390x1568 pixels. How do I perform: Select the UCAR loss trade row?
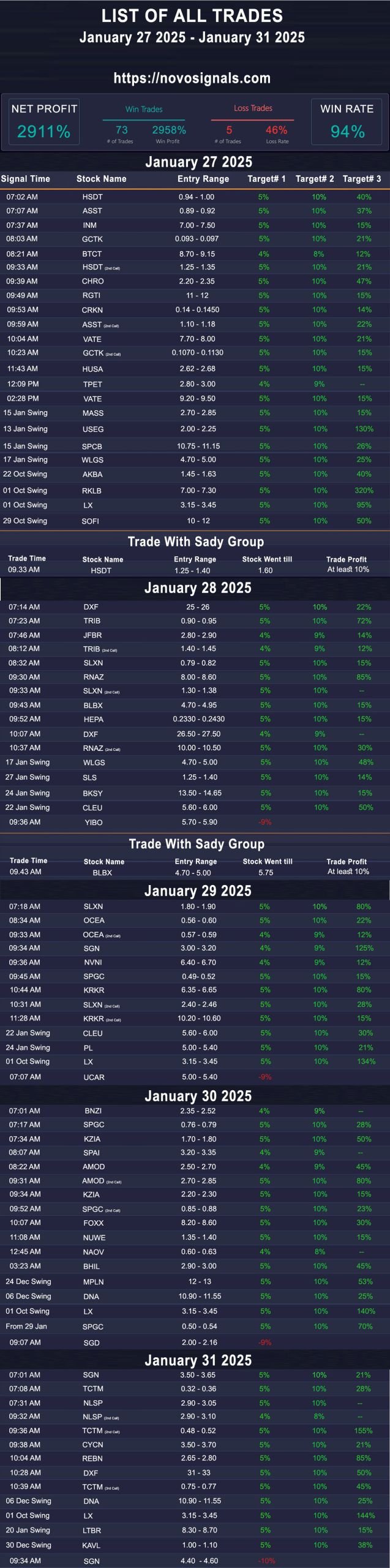[195, 1077]
